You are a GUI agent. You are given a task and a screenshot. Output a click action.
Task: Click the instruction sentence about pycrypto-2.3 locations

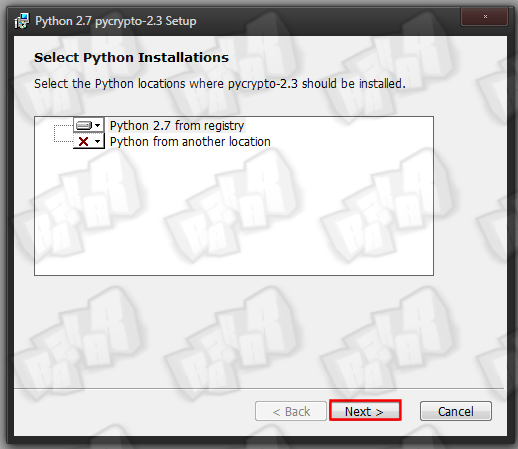[220, 84]
